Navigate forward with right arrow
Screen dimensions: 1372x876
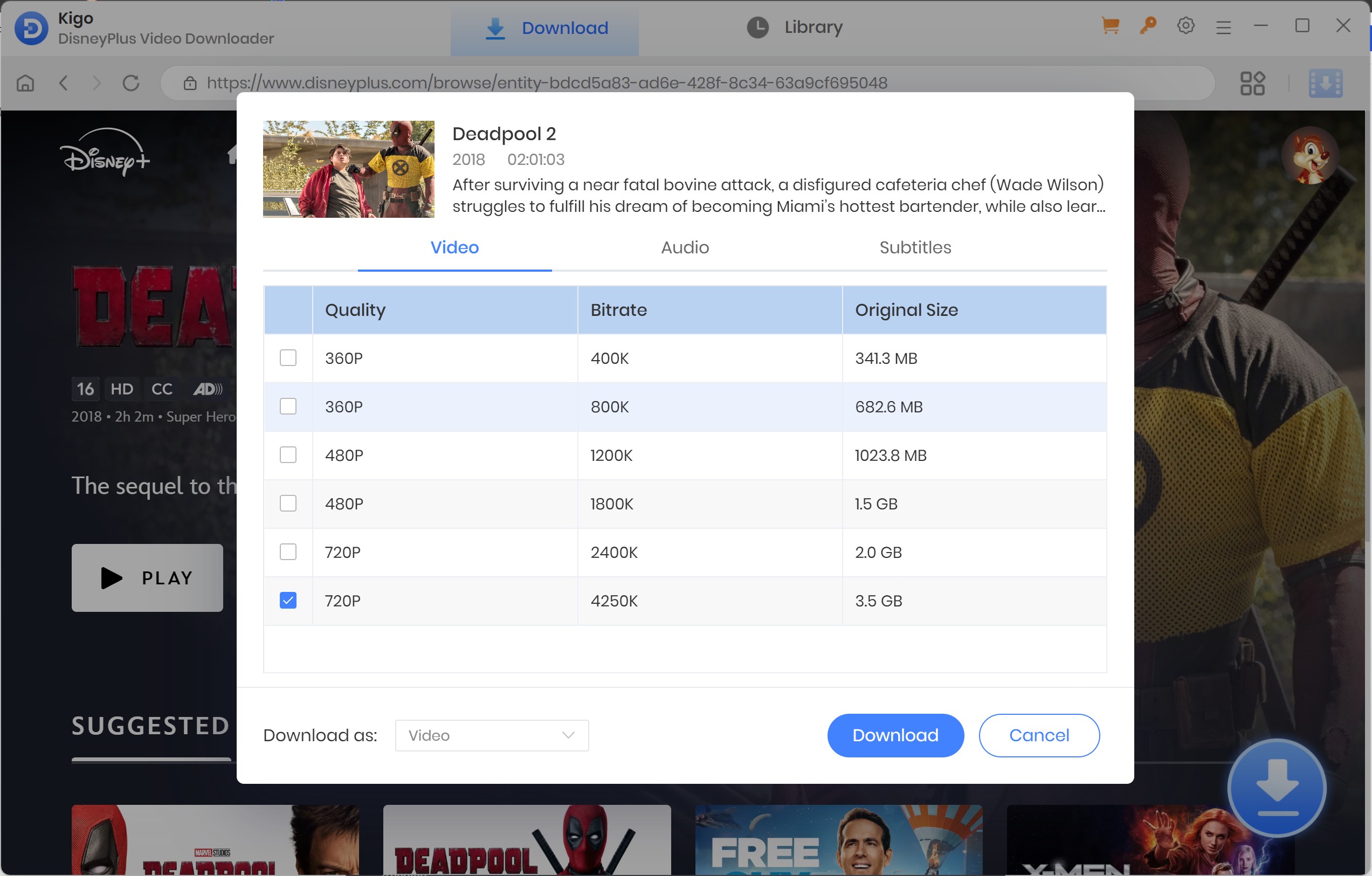pos(97,83)
